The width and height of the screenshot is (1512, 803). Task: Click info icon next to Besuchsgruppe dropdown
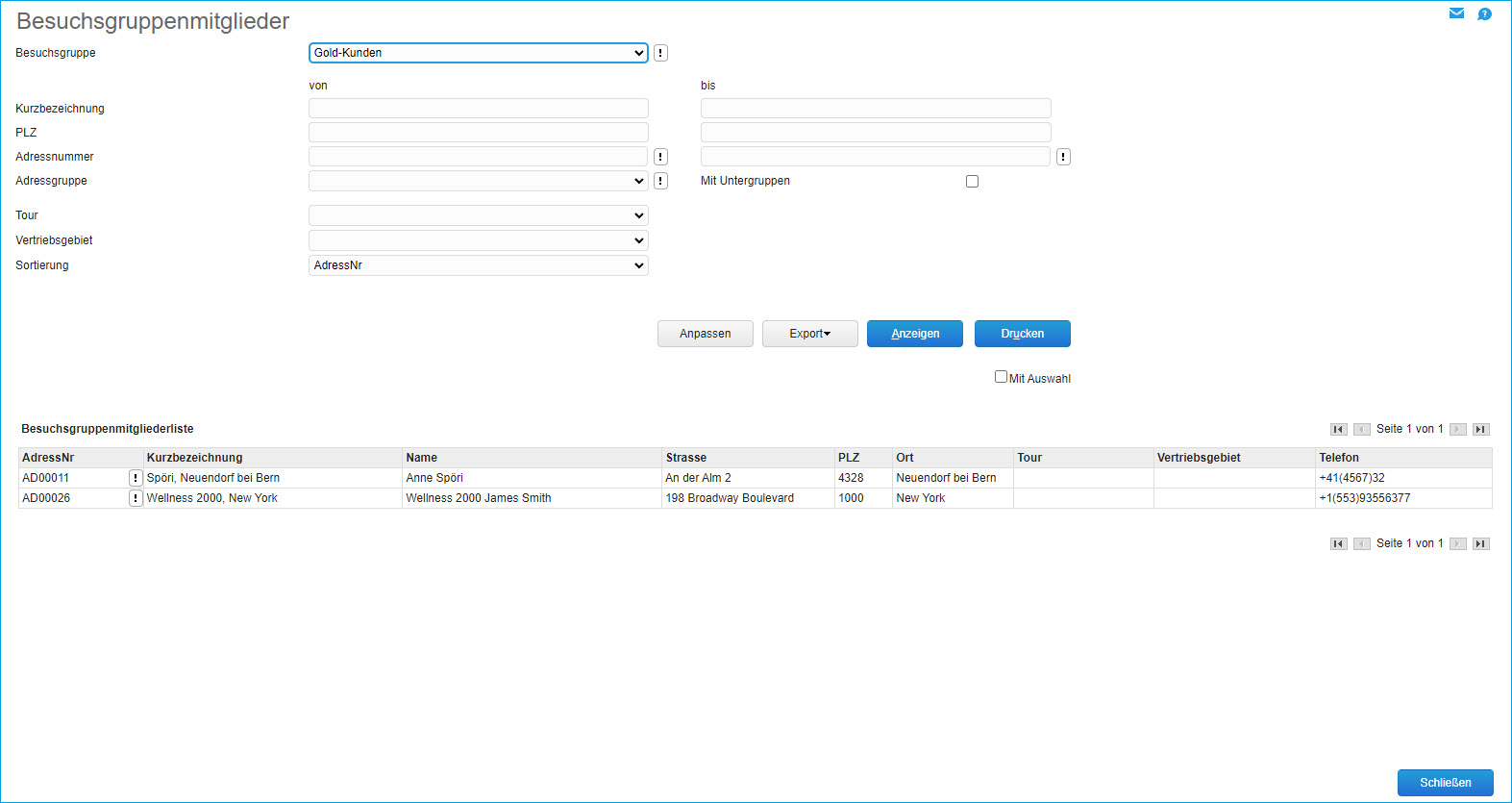[660, 53]
